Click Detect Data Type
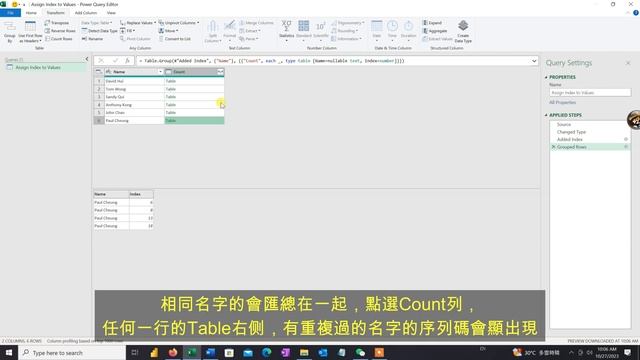Image resolution: width=640 pixels, height=360 pixels. coord(99,31)
